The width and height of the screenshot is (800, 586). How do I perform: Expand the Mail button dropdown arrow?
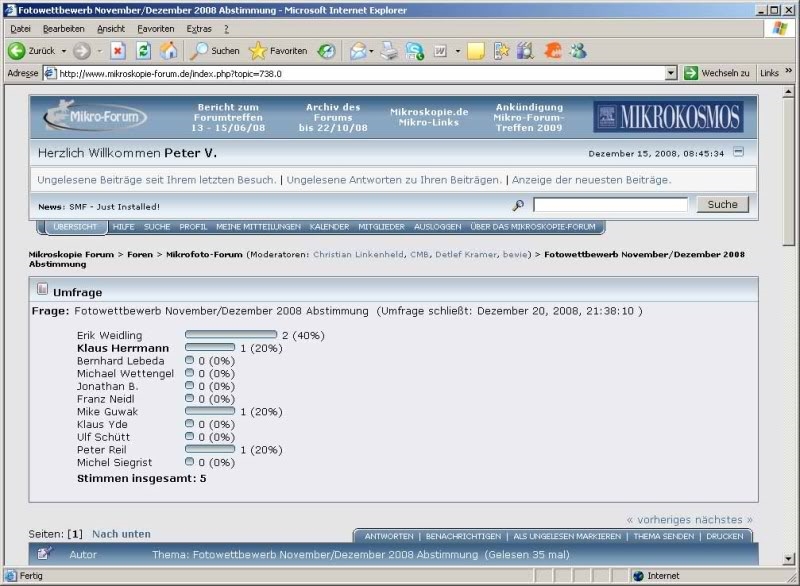(372, 51)
